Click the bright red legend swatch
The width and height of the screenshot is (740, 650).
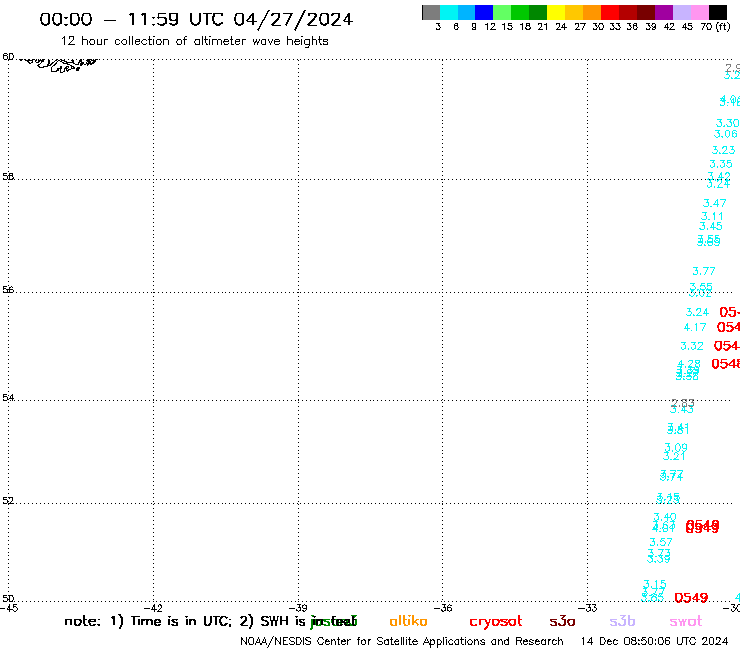click(610, 12)
